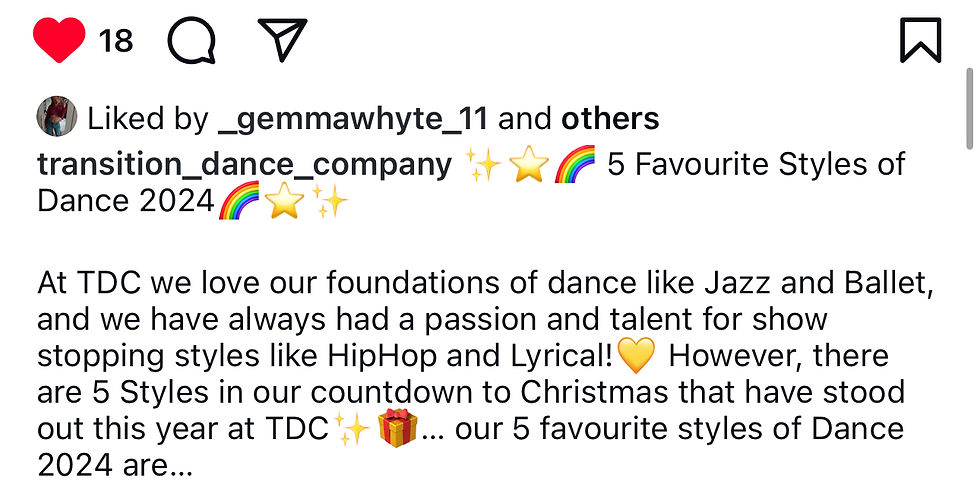Image resolution: width=980 pixels, height=503 pixels.
Task: Click the vertical scrollbar thumb
Action: tap(969, 108)
